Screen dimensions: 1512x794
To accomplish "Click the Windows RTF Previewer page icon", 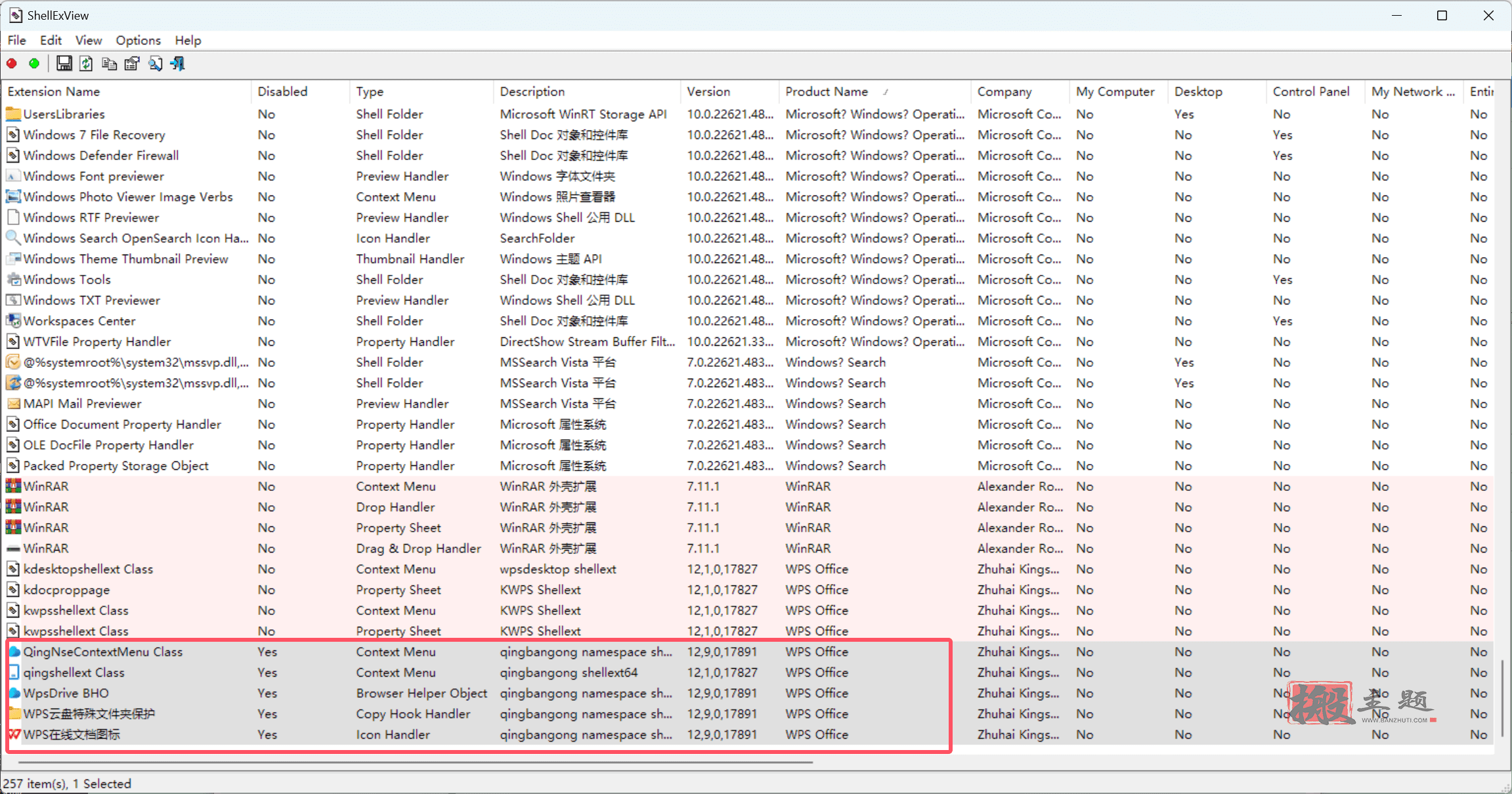I will coord(13,218).
